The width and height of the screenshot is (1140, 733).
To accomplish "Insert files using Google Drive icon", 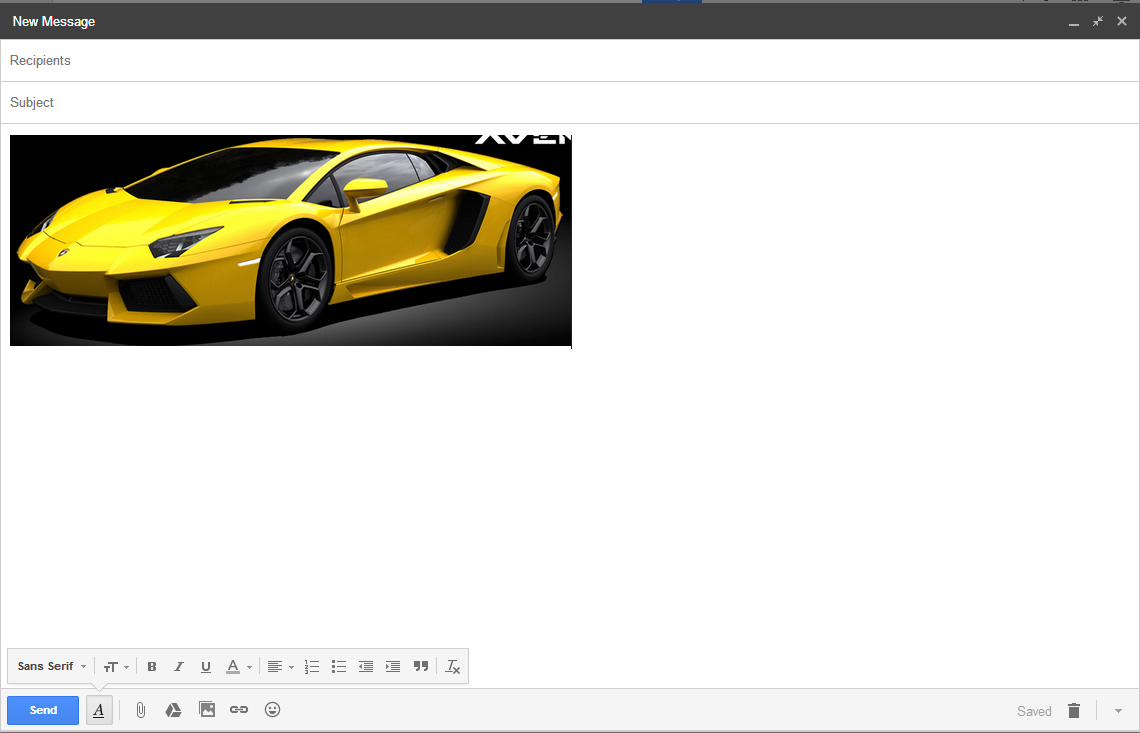I will point(173,710).
